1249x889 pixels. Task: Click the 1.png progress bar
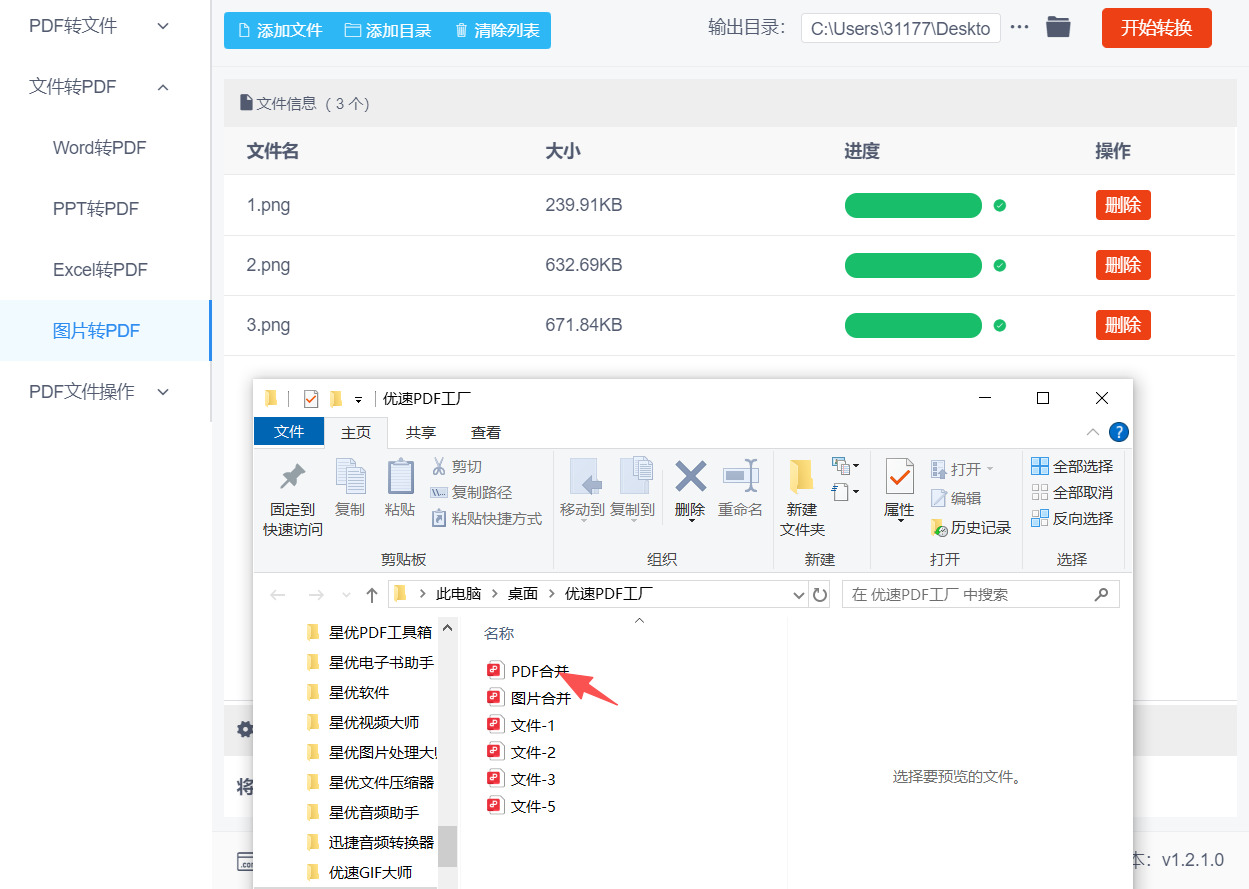(914, 205)
